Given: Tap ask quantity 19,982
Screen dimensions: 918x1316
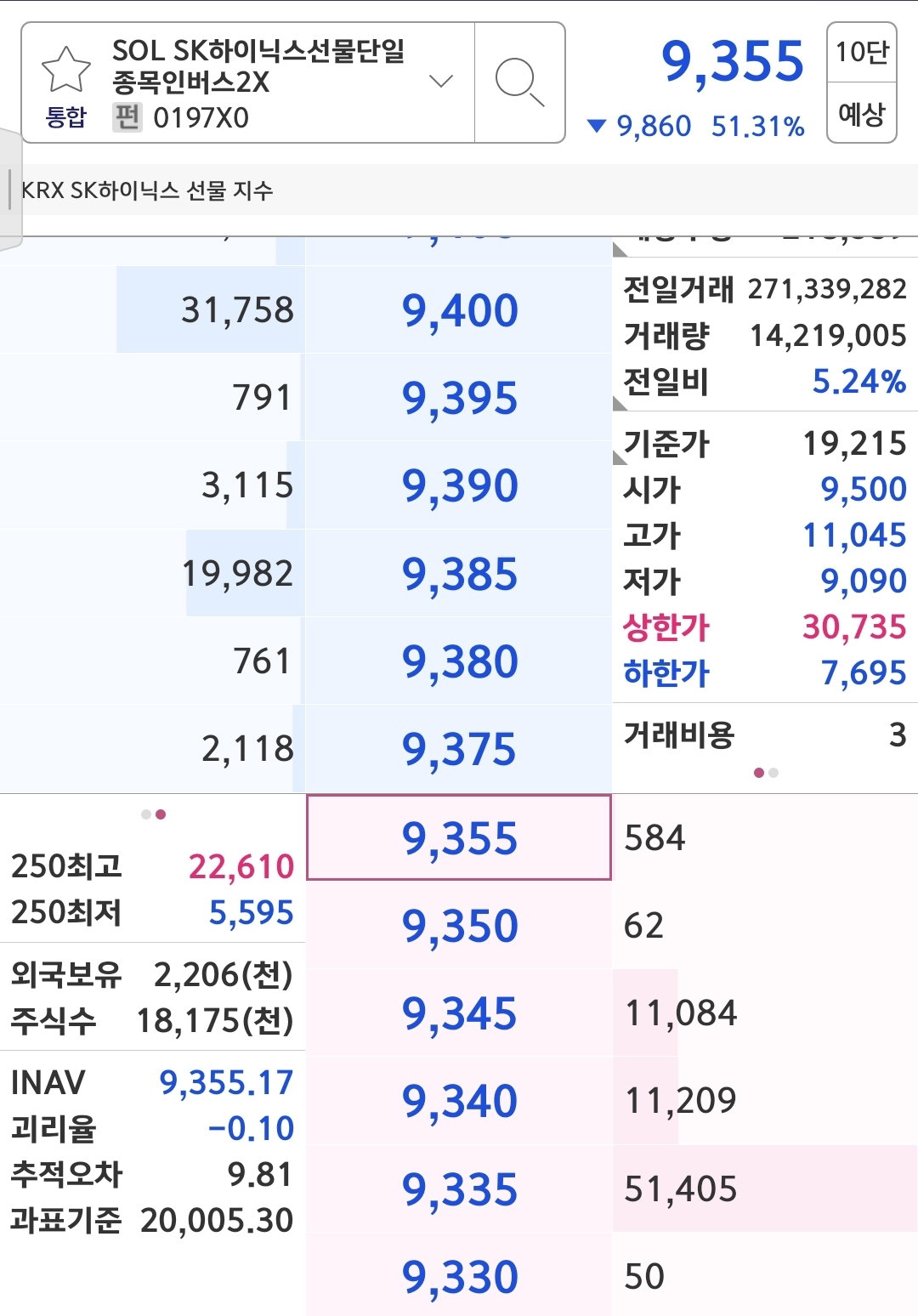Looking at the screenshot, I should (237, 574).
